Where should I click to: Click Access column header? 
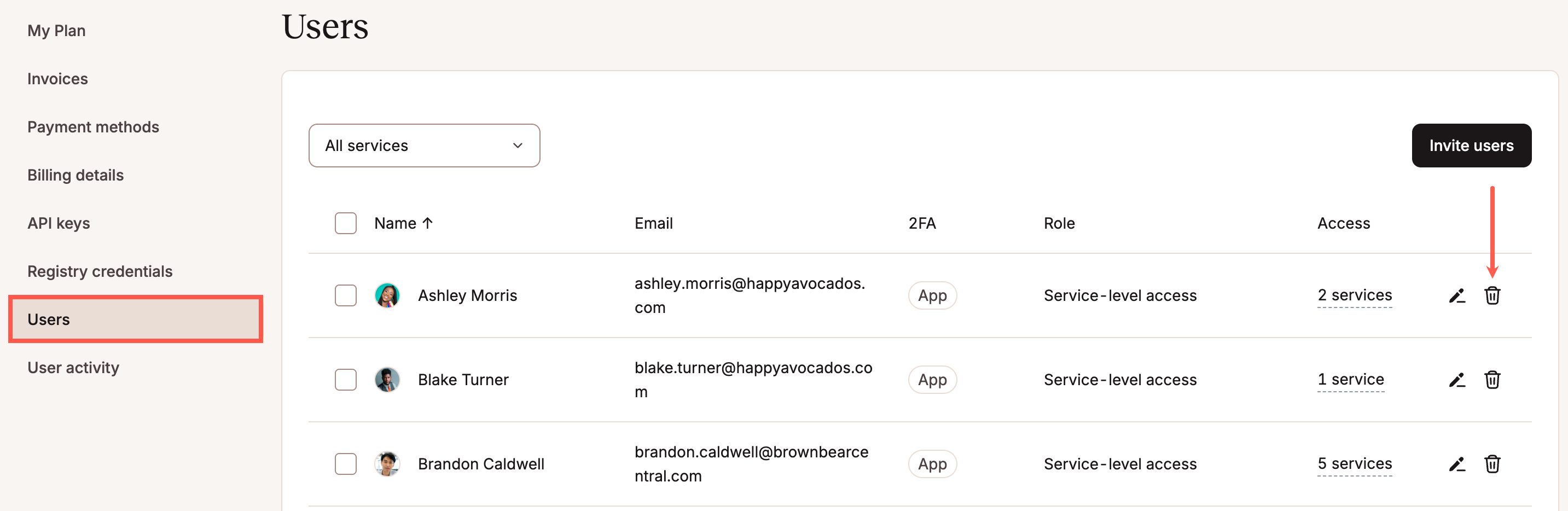[x=1343, y=224]
